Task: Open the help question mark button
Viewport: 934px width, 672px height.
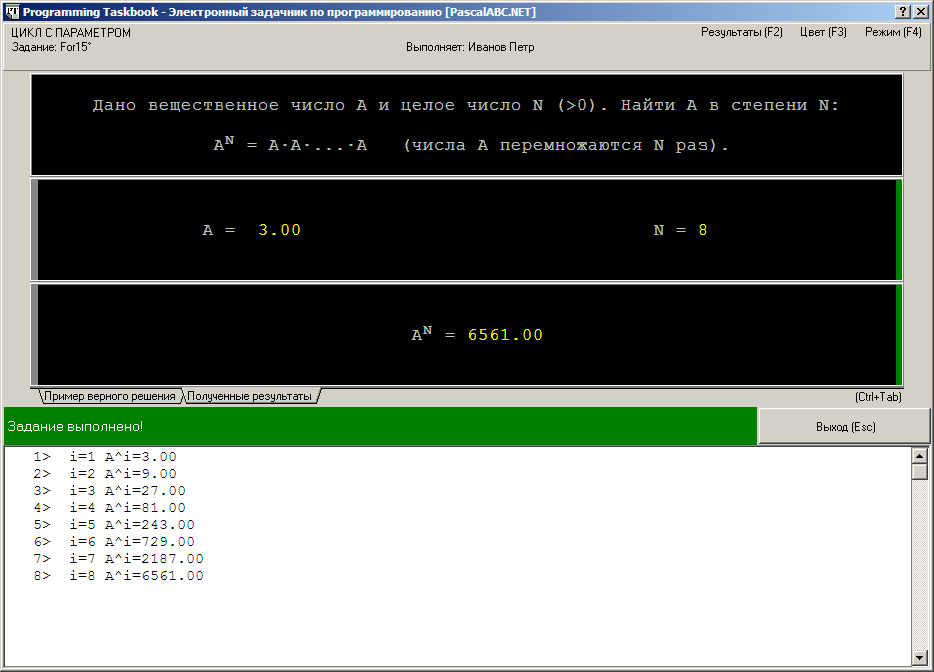Action: coord(903,11)
